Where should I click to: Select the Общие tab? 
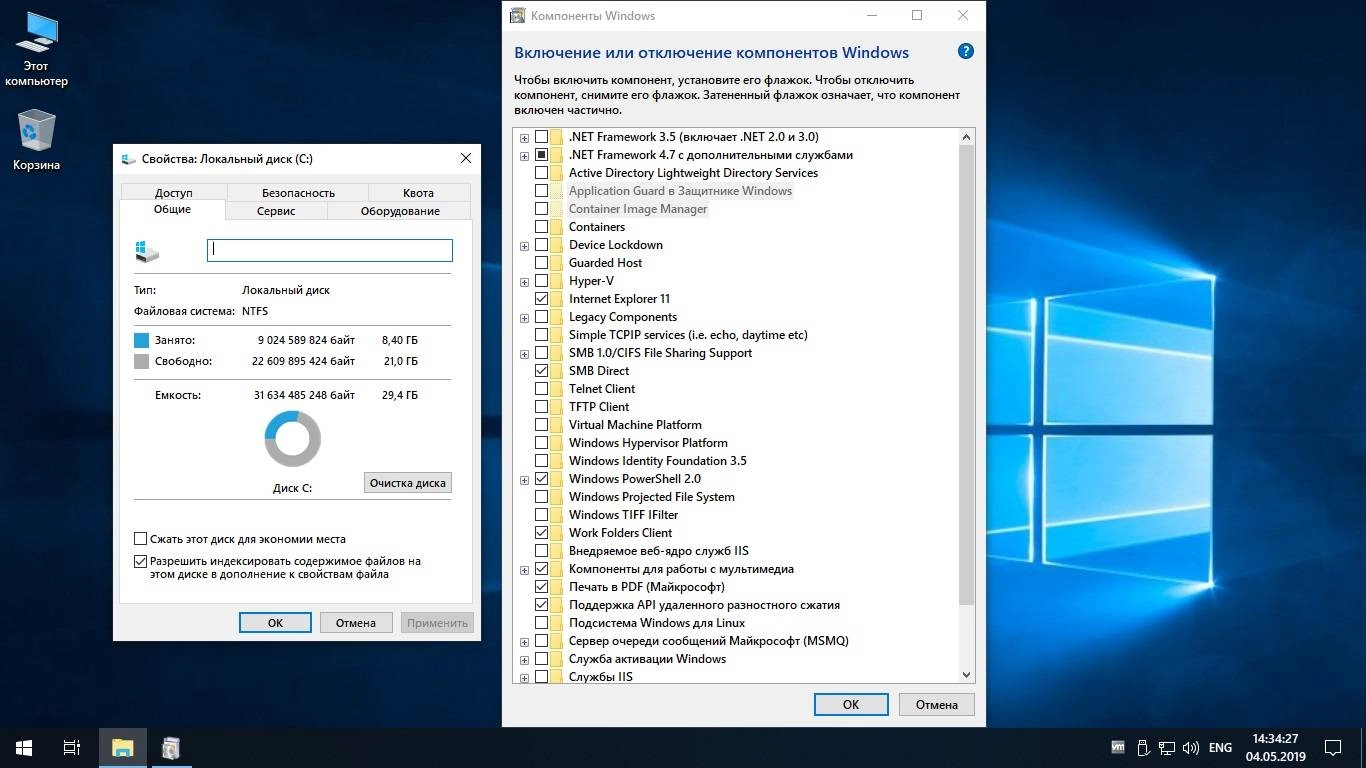[x=172, y=210]
